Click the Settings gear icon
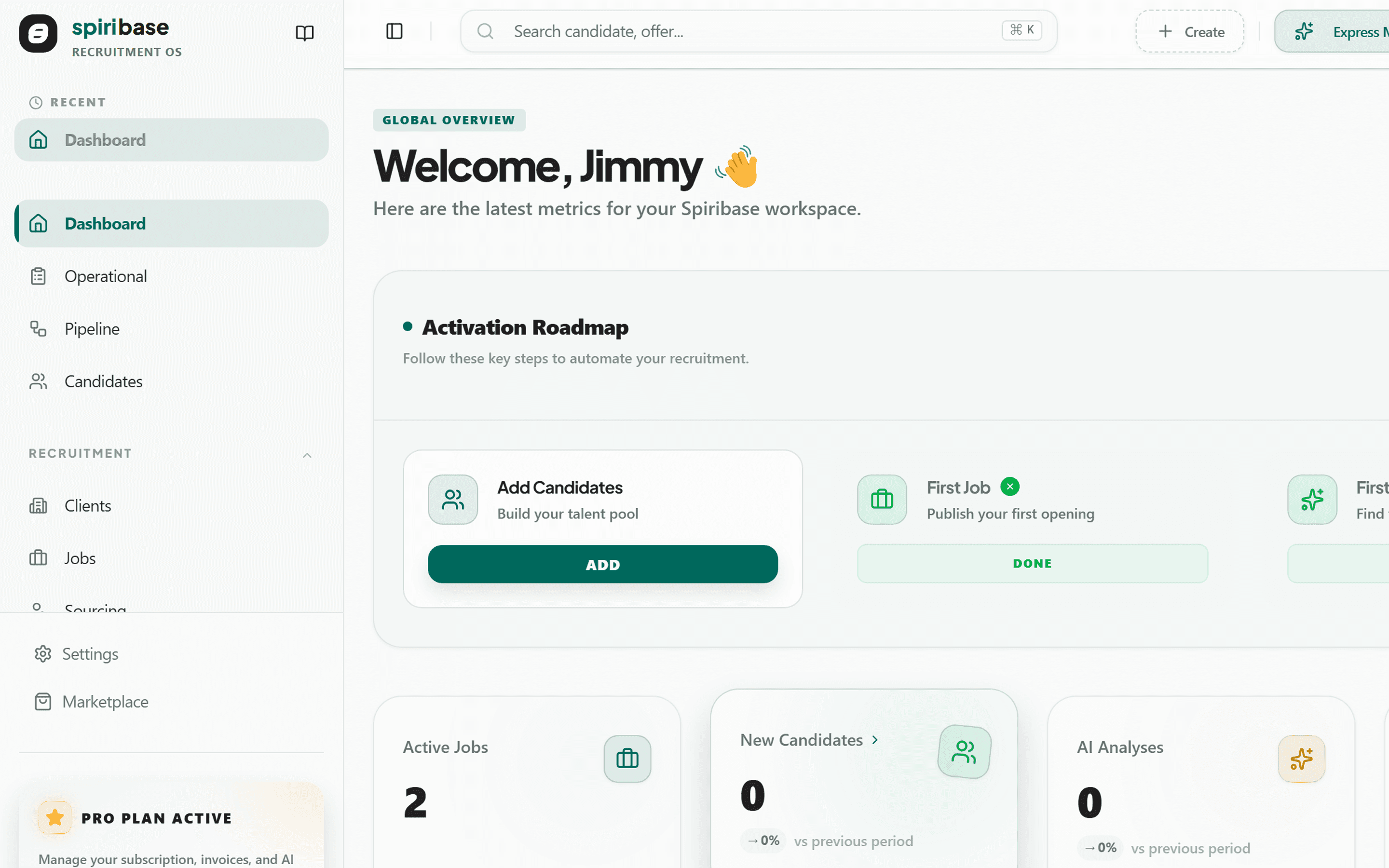The width and height of the screenshot is (1389, 868). click(43, 654)
